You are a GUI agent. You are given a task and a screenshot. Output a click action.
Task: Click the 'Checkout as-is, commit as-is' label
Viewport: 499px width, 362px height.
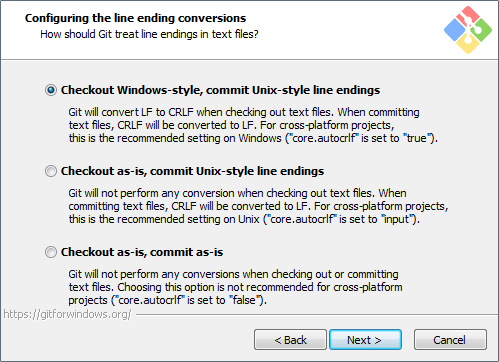[x=142, y=252]
